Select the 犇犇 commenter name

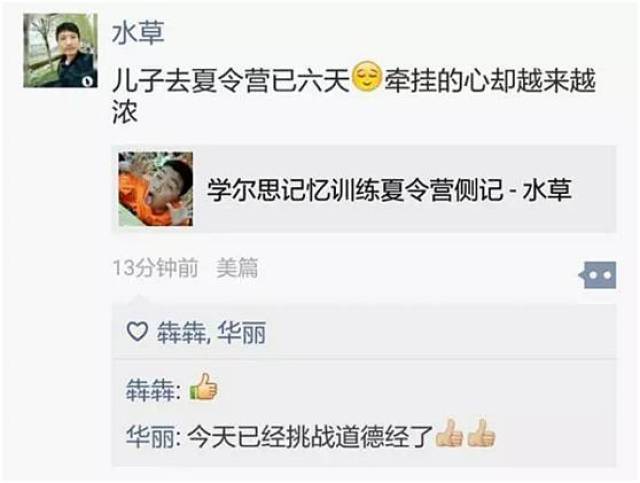click(x=150, y=390)
